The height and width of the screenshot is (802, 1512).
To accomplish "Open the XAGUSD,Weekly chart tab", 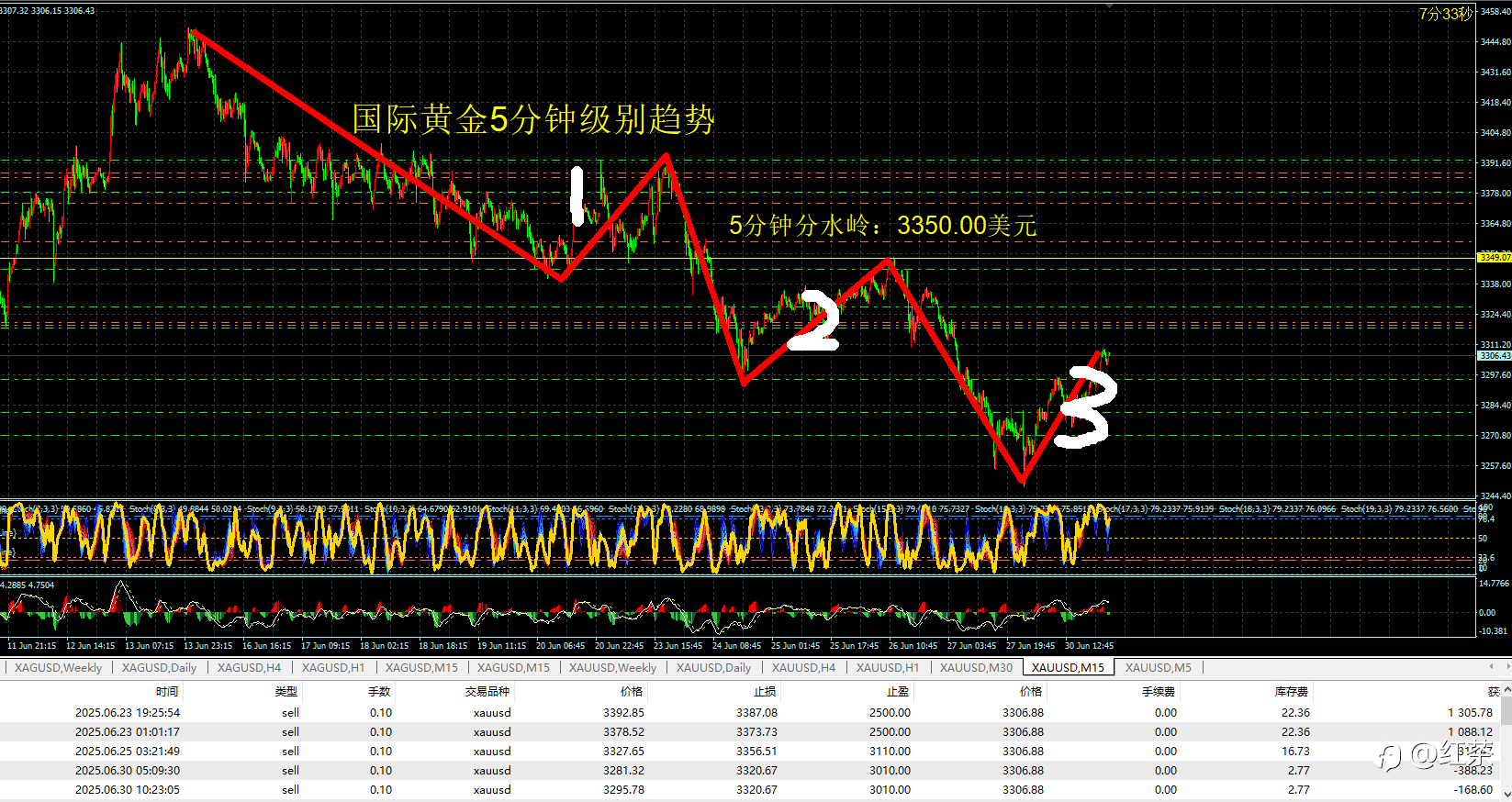I will (58, 667).
